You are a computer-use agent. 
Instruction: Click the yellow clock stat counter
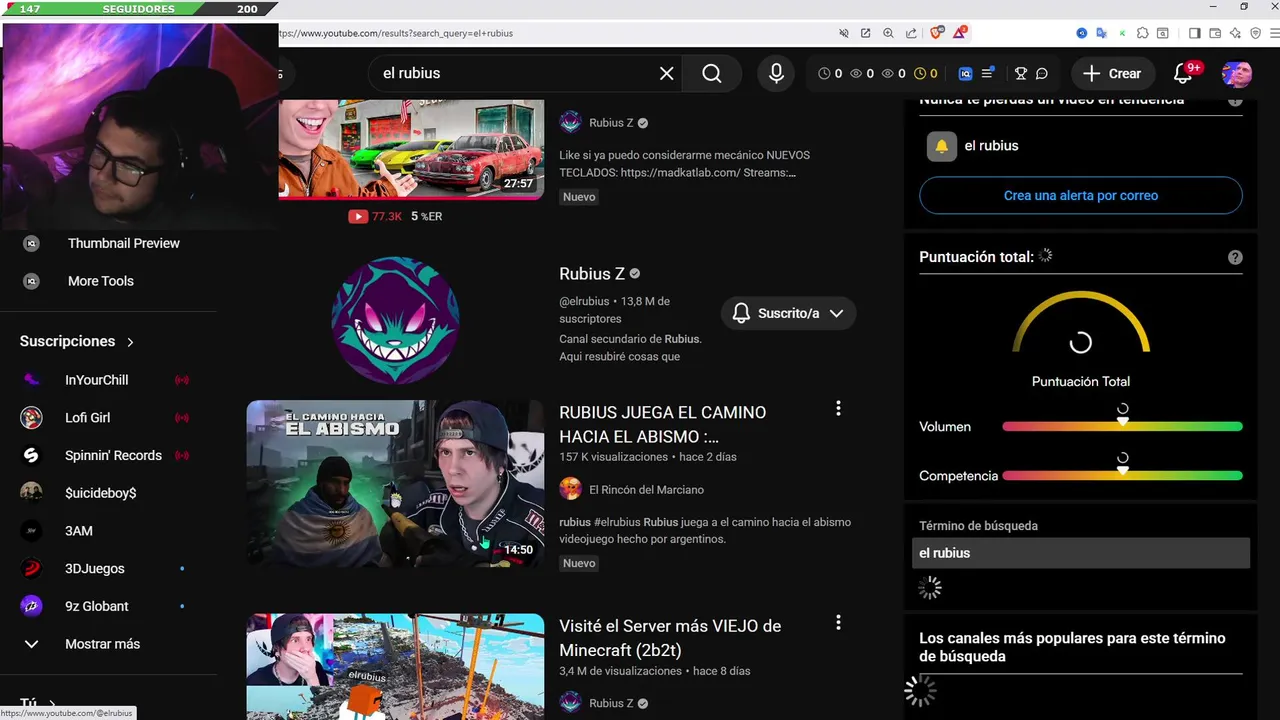pos(926,73)
